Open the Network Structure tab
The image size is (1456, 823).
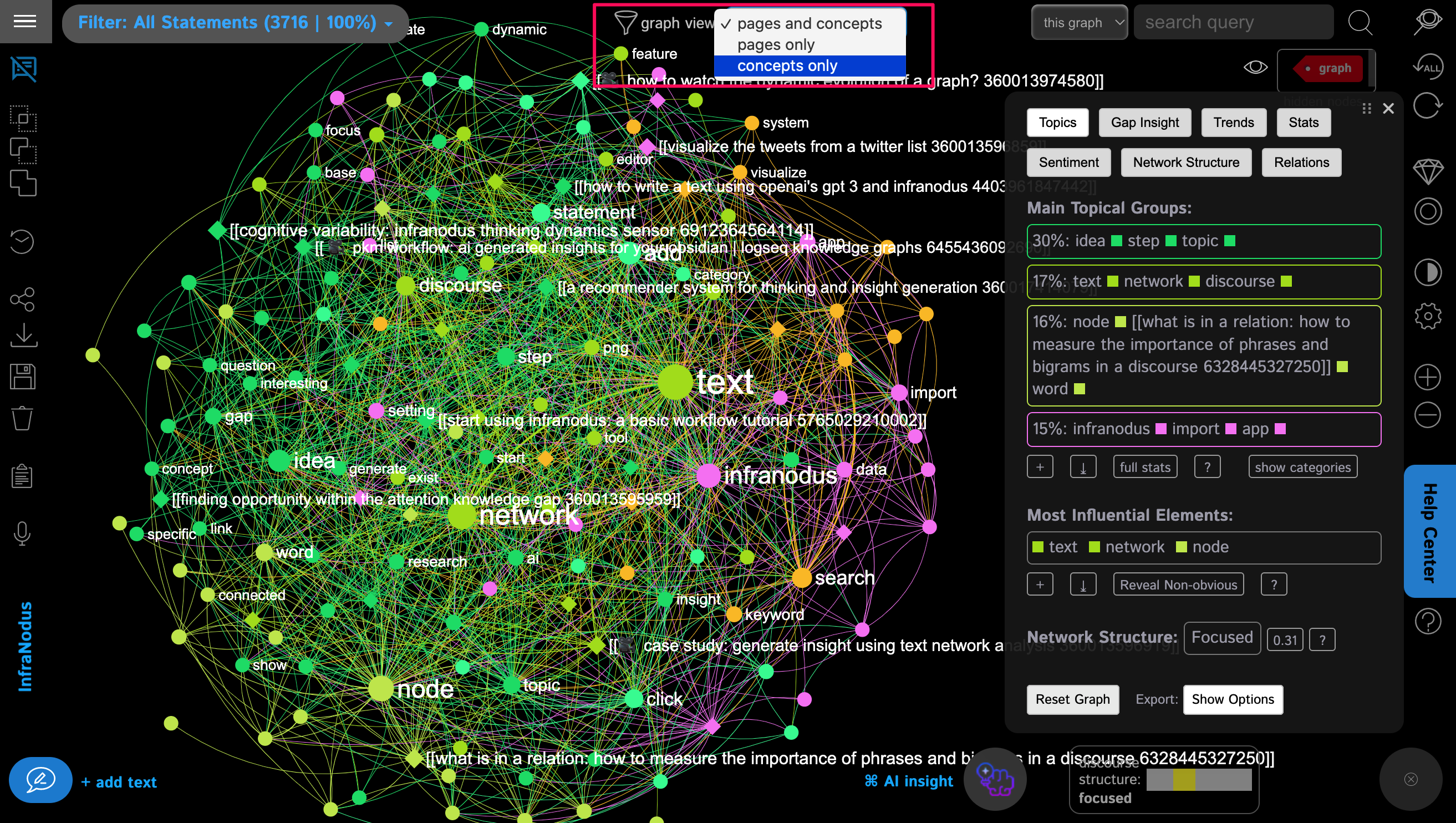(x=1186, y=162)
